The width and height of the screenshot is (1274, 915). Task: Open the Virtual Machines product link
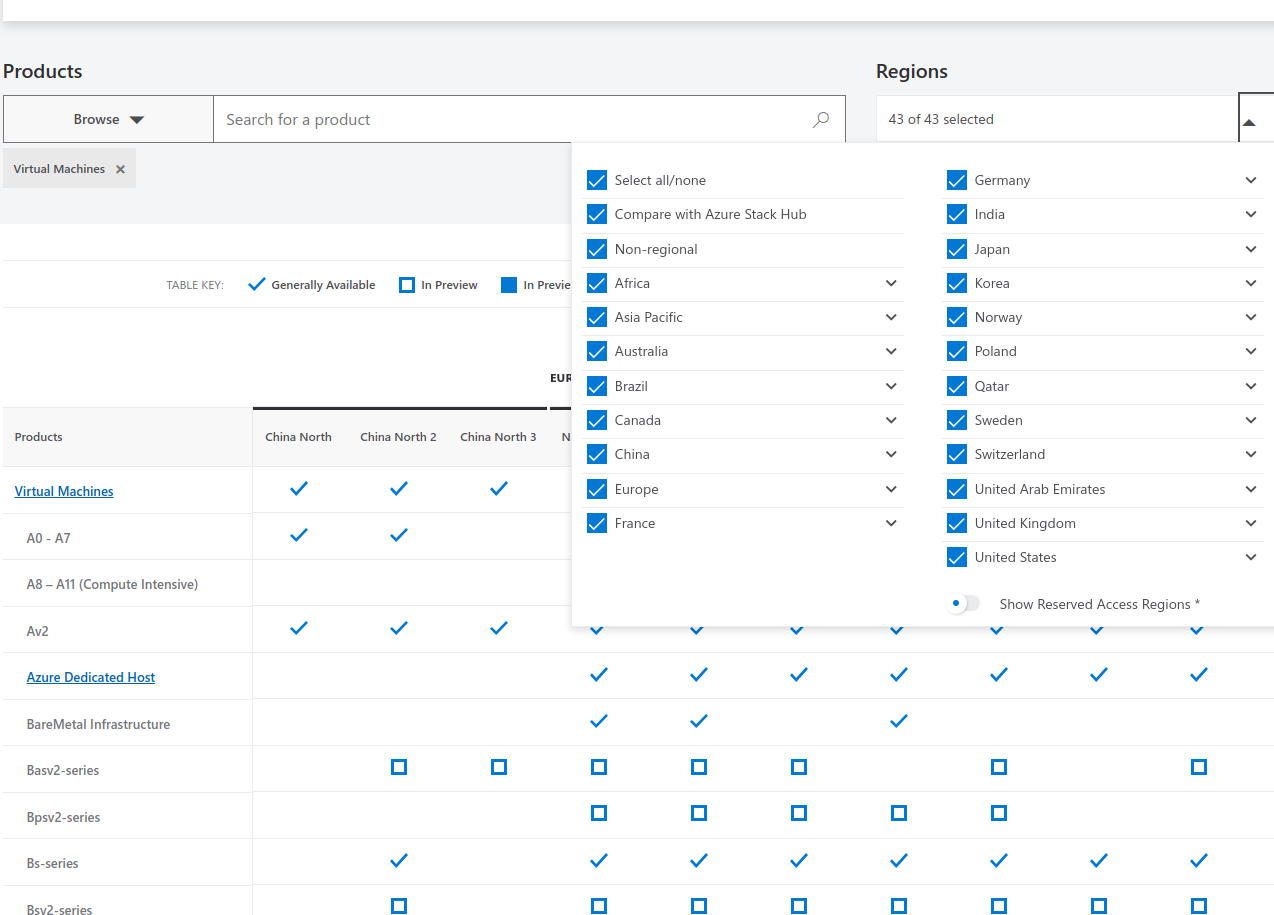pyautogui.click(x=64, y=491)
